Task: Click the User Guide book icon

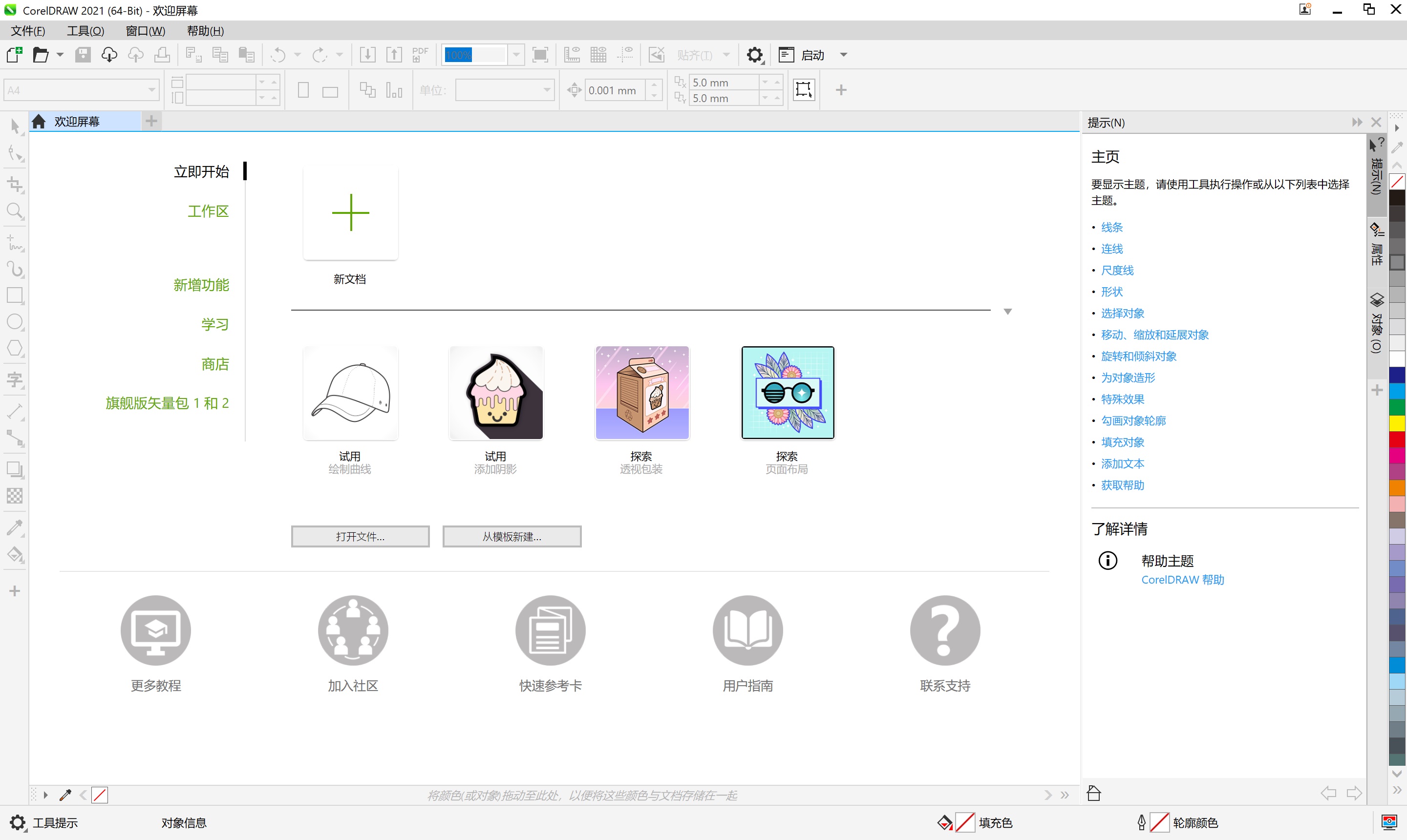Action: tap(747, 630)
